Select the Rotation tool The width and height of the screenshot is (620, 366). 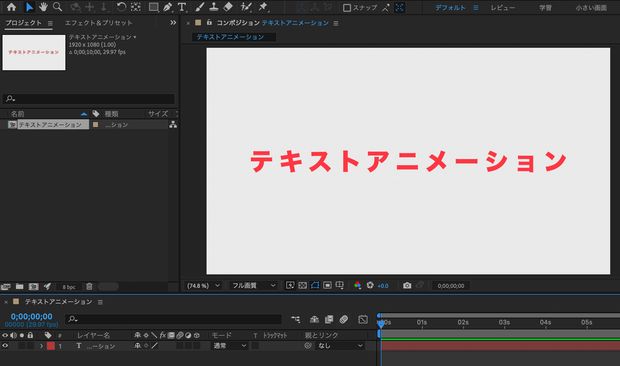point(121,7)
